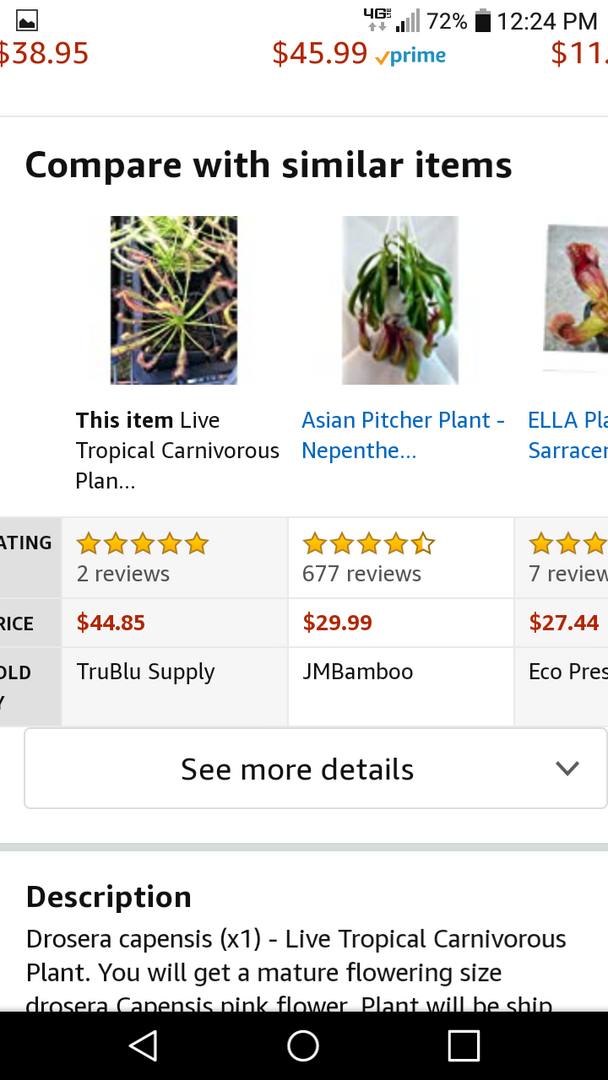Tap the $38.95 price above
Viewport: 608px width, 1080px height.
[44, 54]
